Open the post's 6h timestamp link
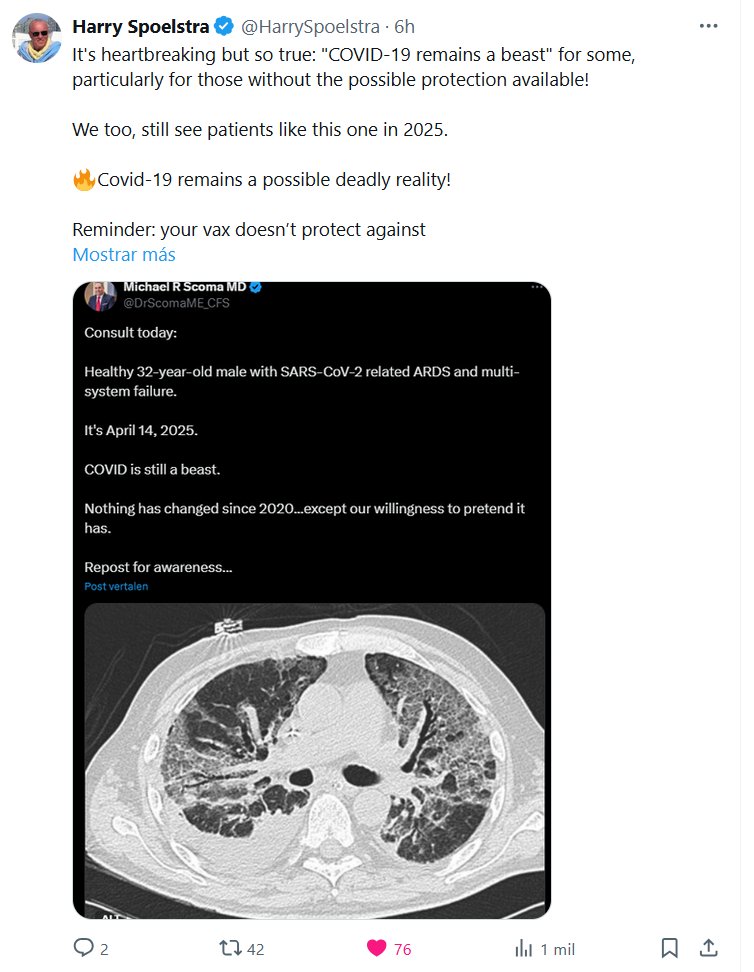Viewport: 754px width, 972px height. tap(404, 26)
